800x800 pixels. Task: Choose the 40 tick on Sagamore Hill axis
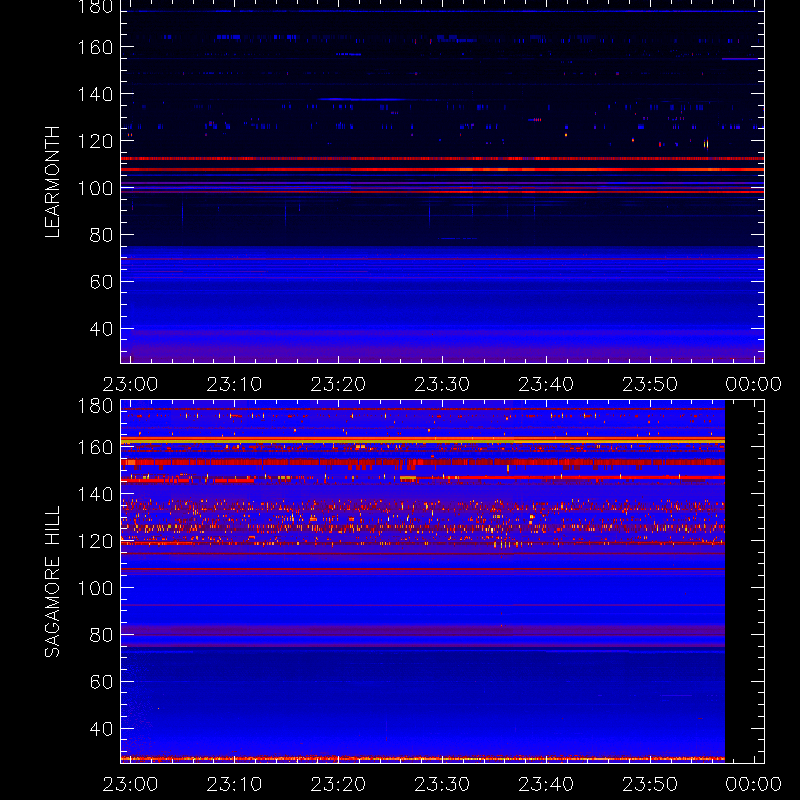(x=101, y=729)
